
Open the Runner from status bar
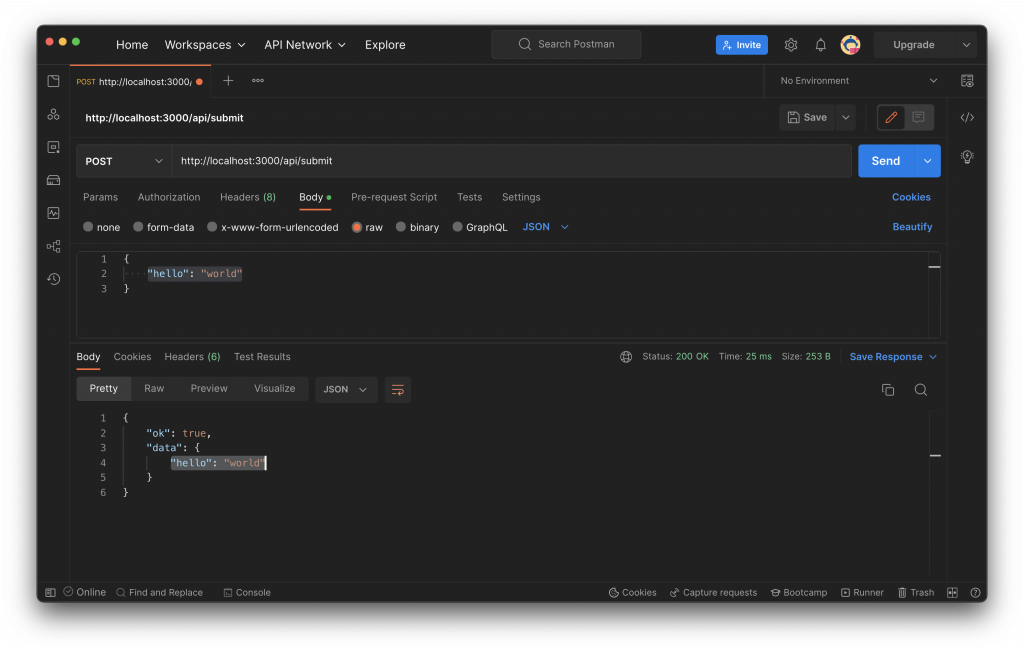pyautogui.click(x=862, y=593)
